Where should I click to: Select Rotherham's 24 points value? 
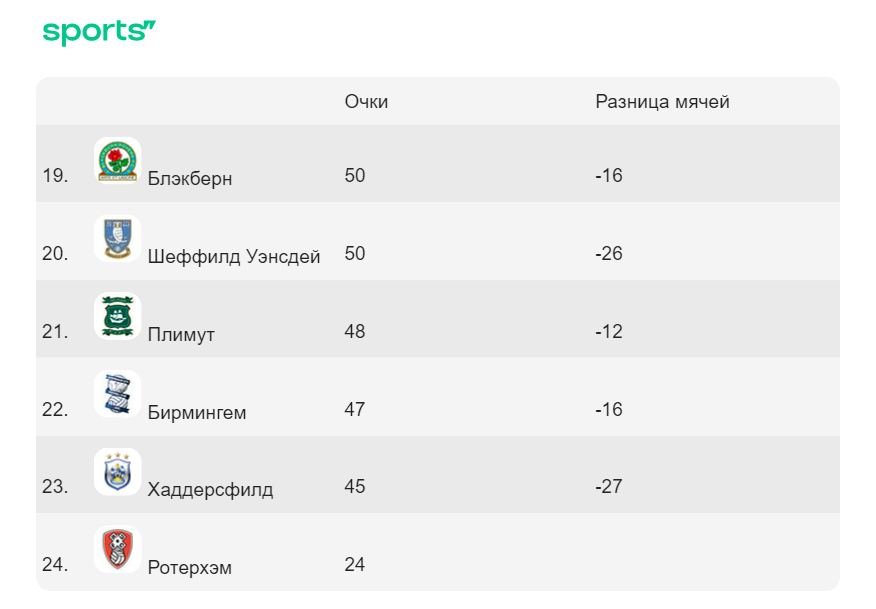point(355,564)
